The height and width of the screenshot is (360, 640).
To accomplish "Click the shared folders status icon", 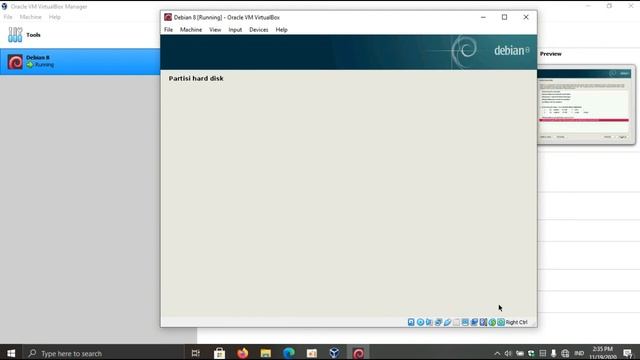I will pyautogui.click(x=456, y=322).
